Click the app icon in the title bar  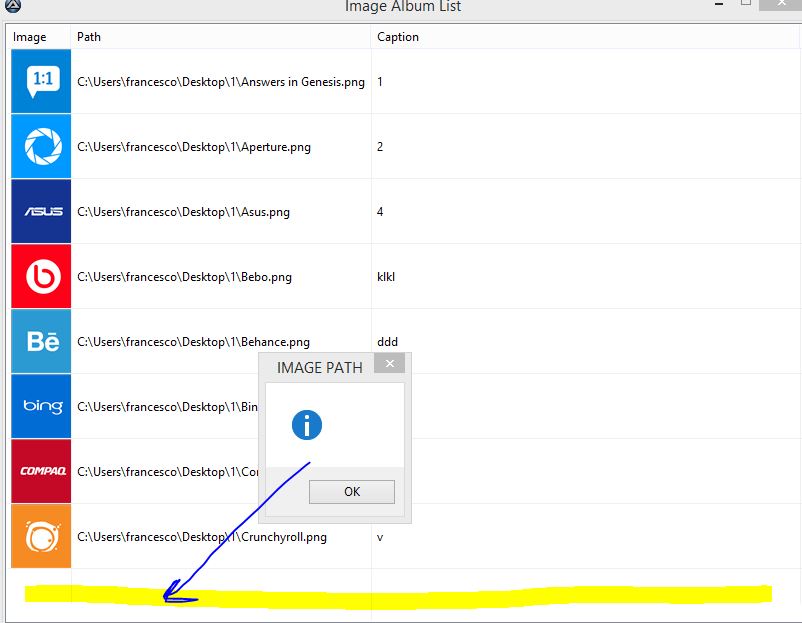(13, 6)
